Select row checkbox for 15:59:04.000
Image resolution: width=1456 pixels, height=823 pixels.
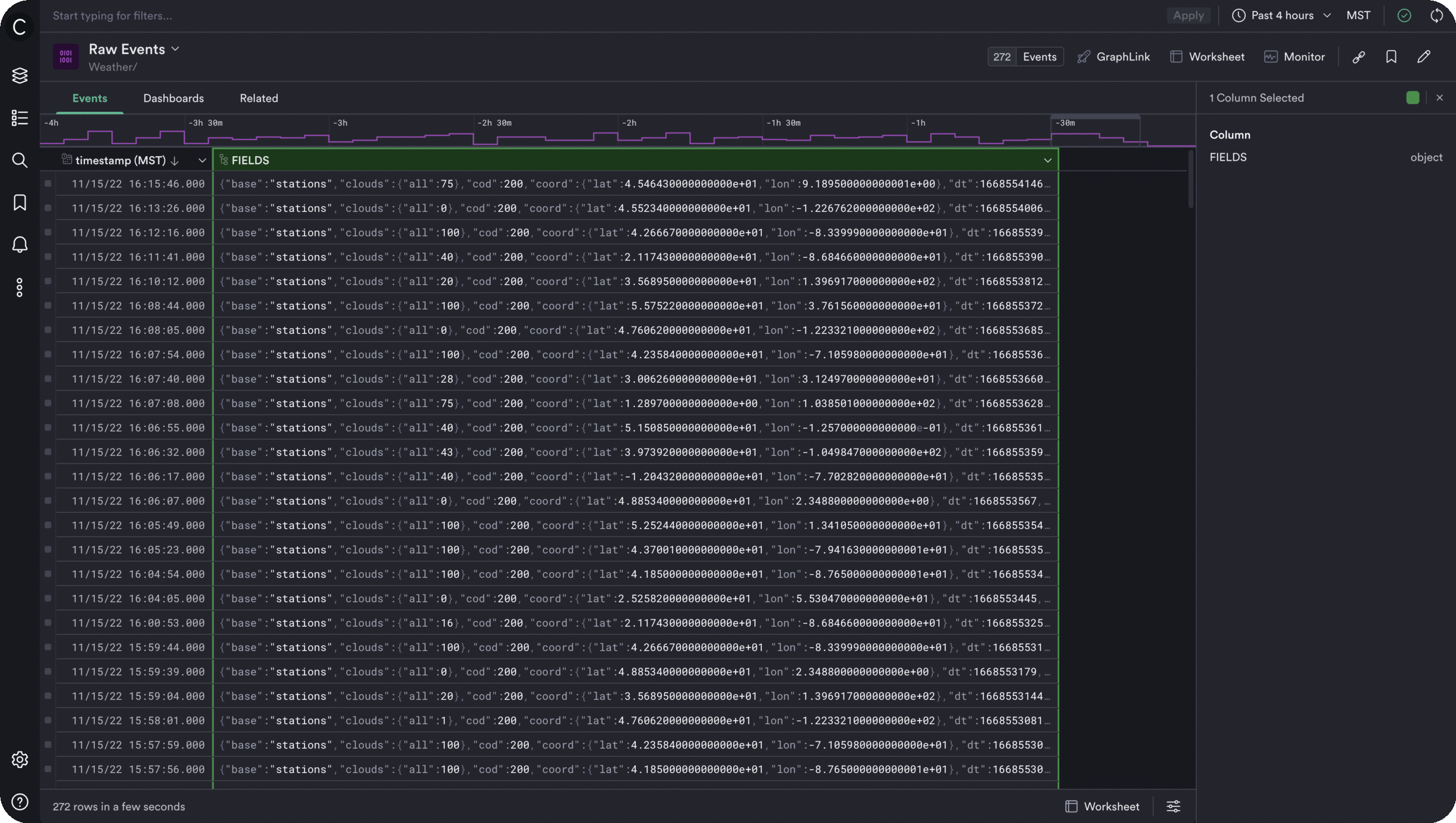pyautogui.click(x=48, y=696)
